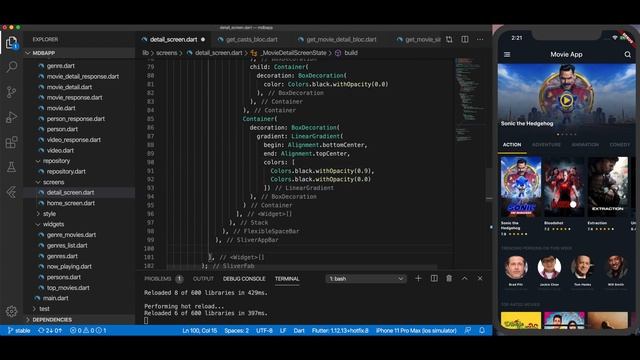This screenshot has height=360, width=640.
Task: Click Spaces: 2 indentation setting
Action: click(x=236, y=330)
